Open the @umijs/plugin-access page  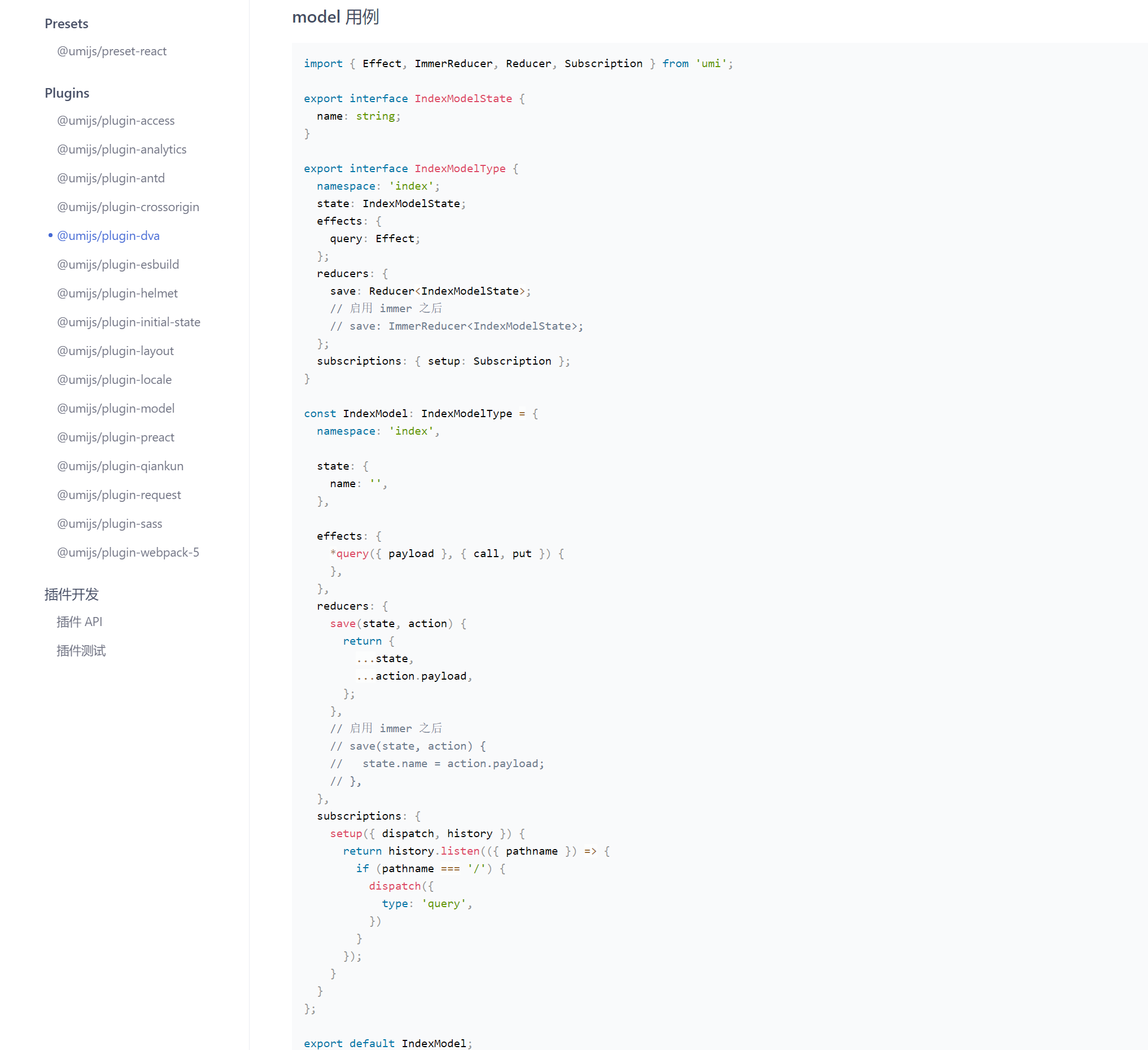click(x=116, y=121)
